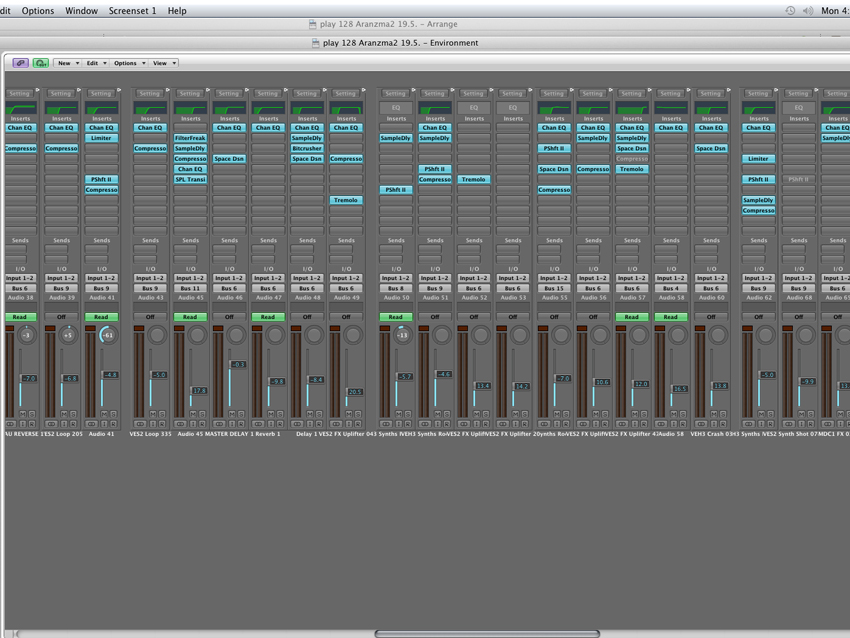Open the Setting menu on Audio 41 channel
The image size is (850, 638).
pyautogui.click(x=101, y=93)
